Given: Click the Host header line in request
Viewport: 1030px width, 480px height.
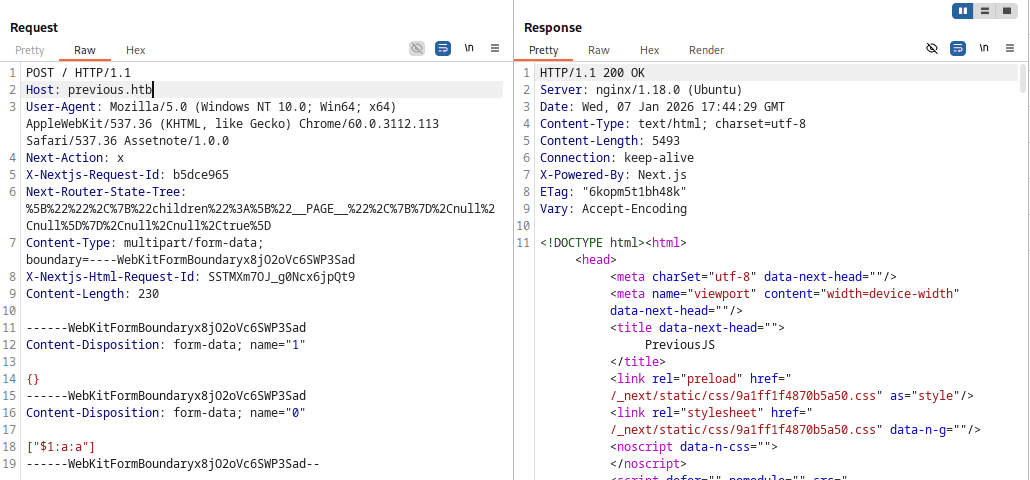Looking at the screenshot, I should click(x=90, y=90).
